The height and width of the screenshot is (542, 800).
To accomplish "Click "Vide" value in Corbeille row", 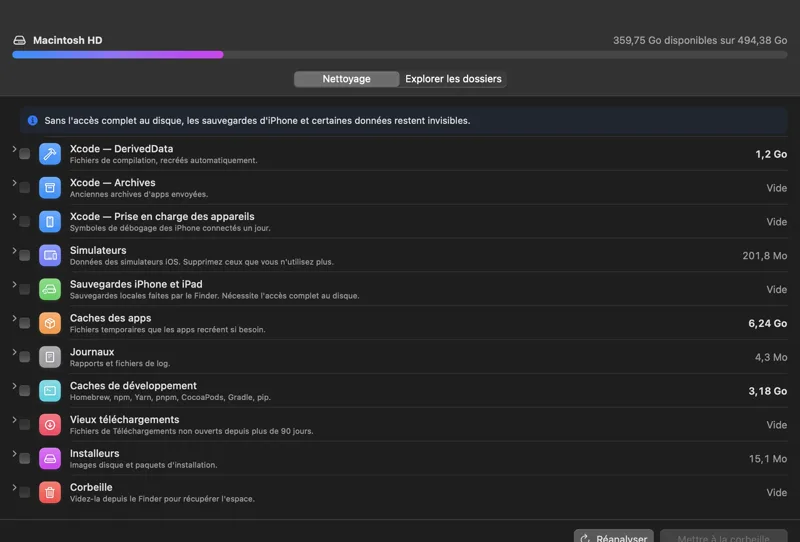I will click(x=777, y=492).
